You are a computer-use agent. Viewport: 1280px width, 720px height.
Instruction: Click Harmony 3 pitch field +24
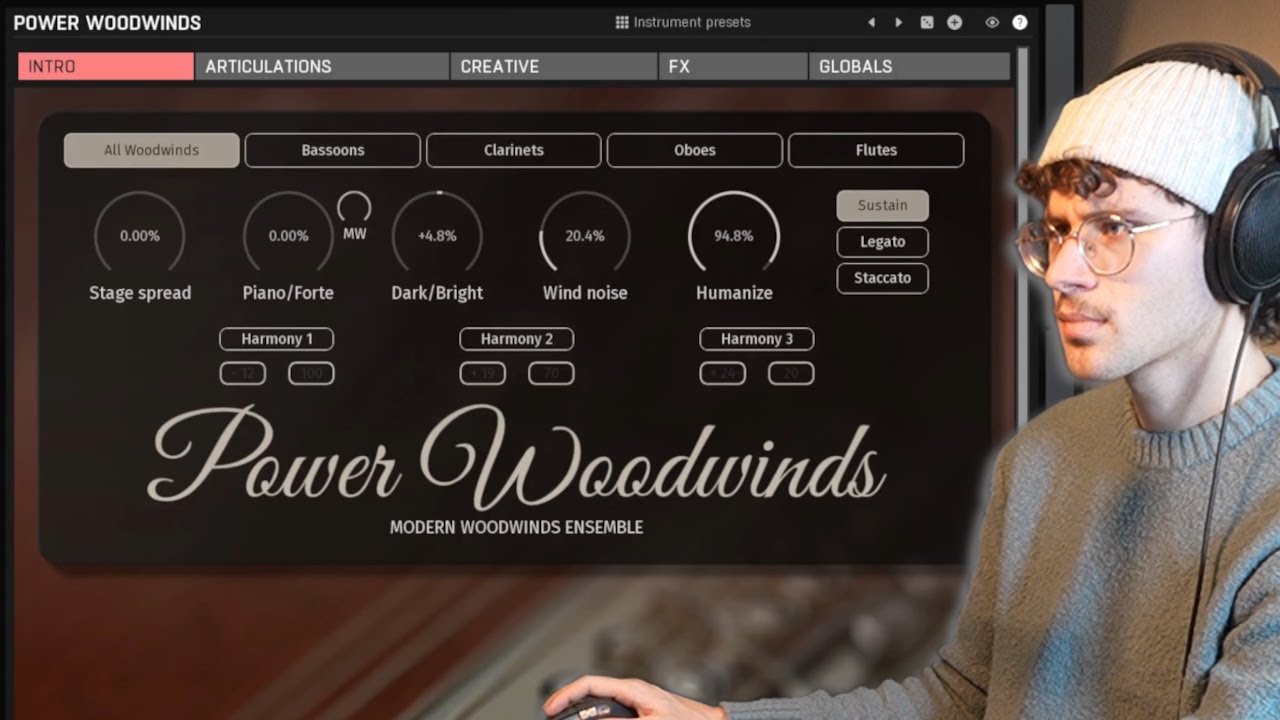pos(723,374)
